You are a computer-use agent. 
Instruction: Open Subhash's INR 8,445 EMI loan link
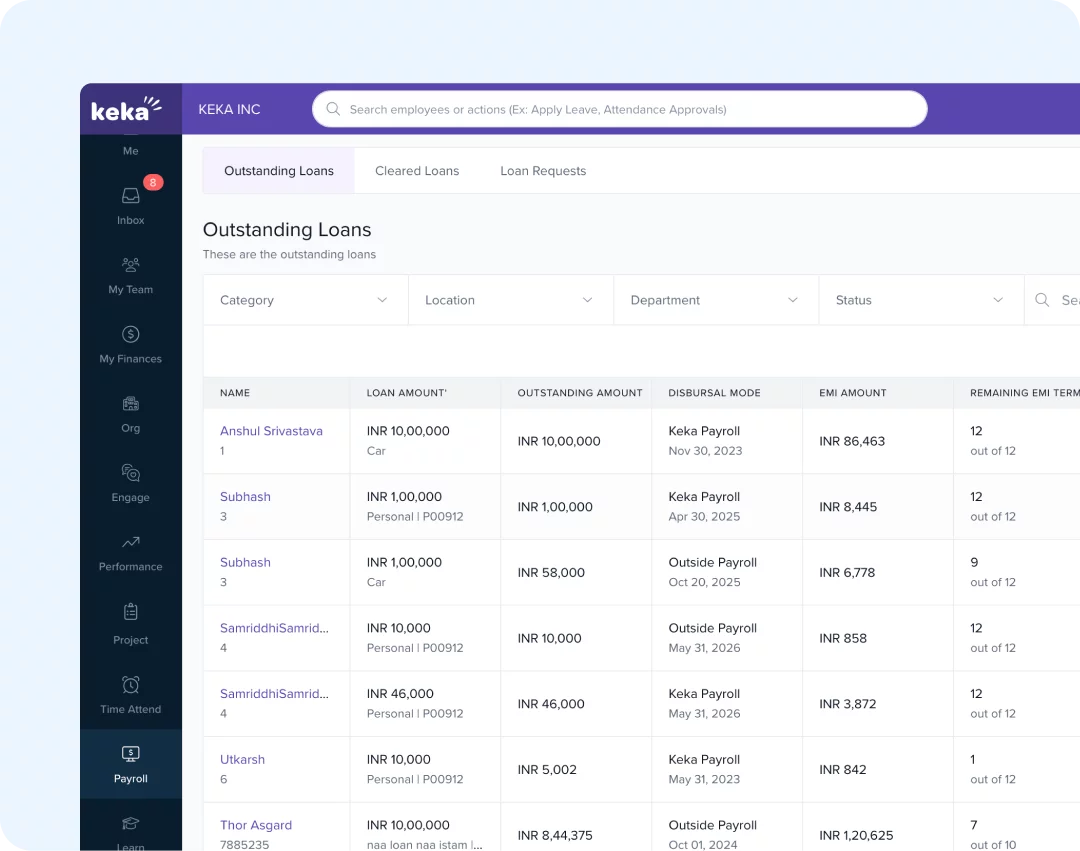[245, 496]
